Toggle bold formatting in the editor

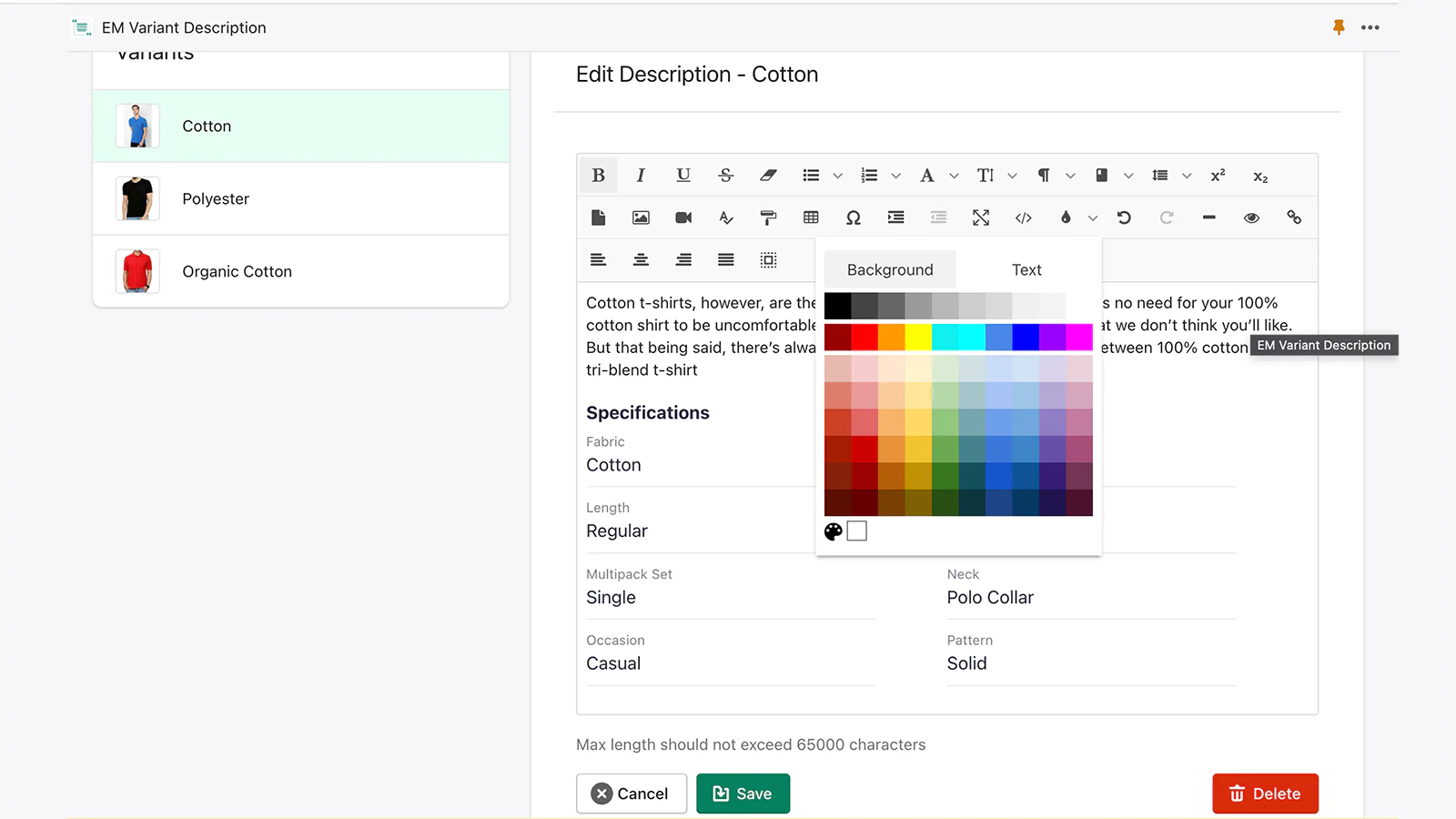(598, 176)
